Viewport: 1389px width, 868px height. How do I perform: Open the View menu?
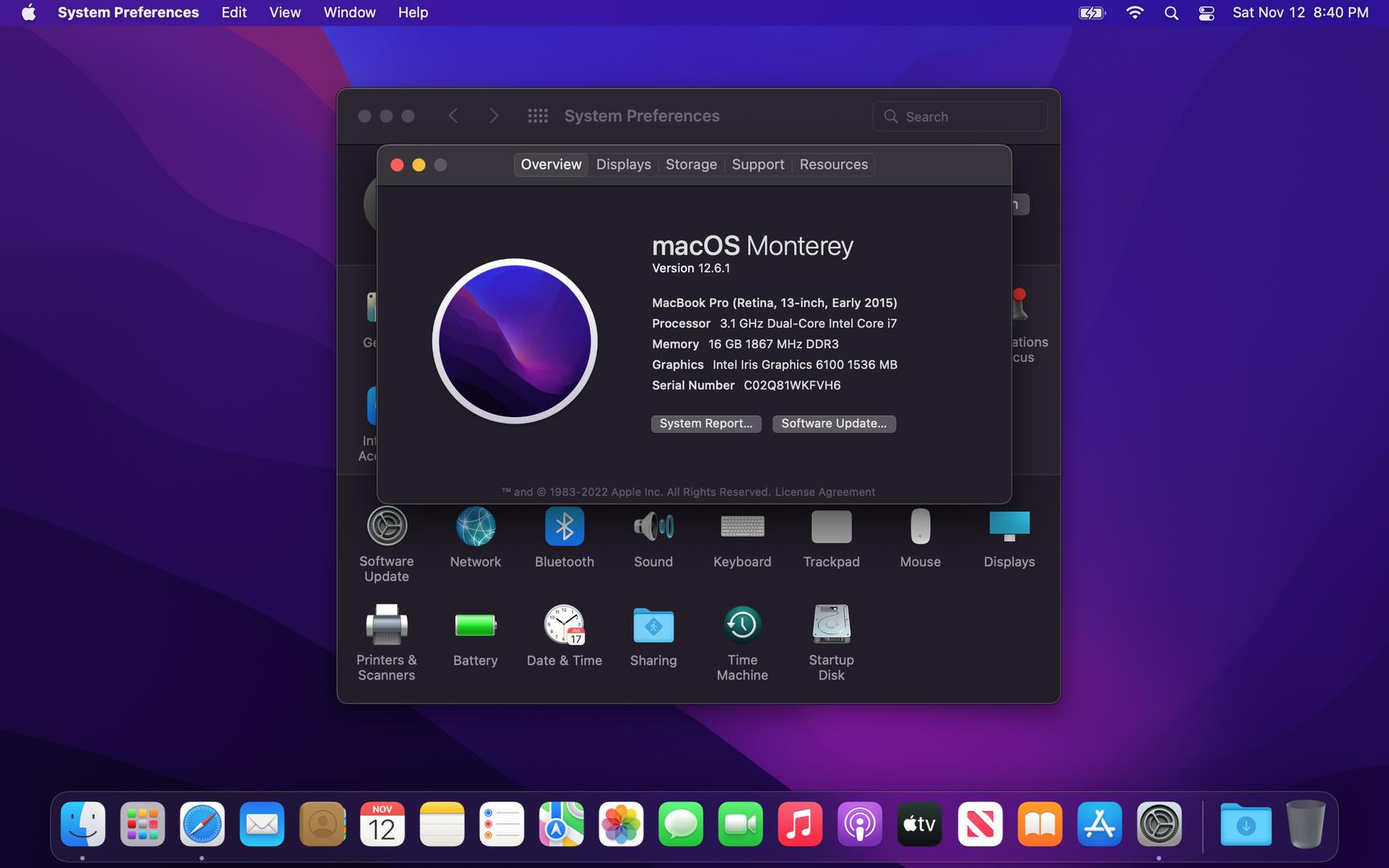(285, 13)
